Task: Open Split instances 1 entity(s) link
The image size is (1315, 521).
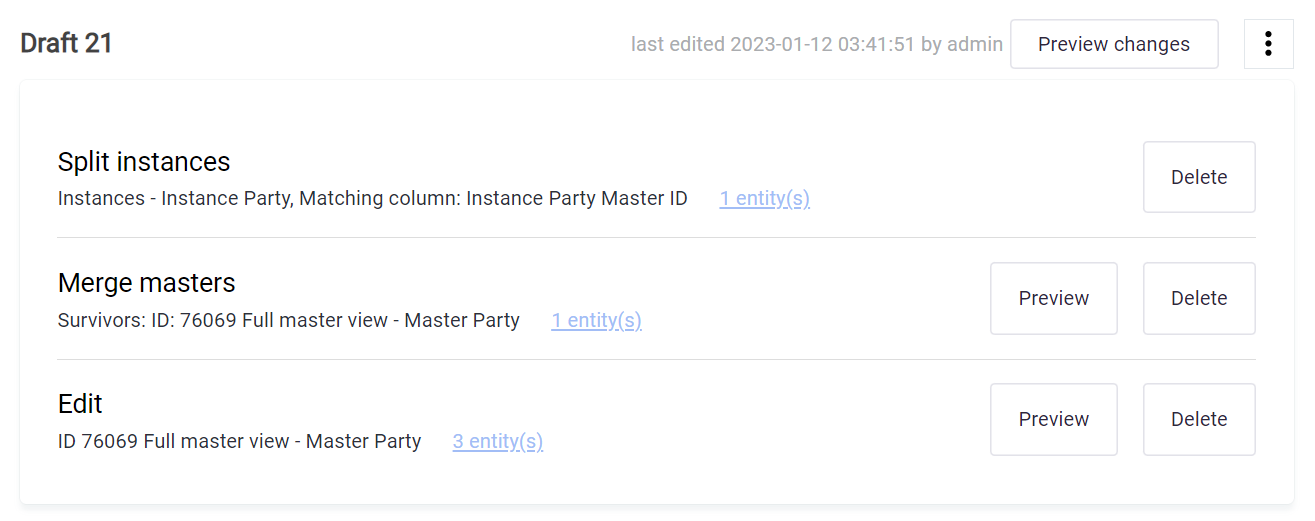Action: [764, 199]
